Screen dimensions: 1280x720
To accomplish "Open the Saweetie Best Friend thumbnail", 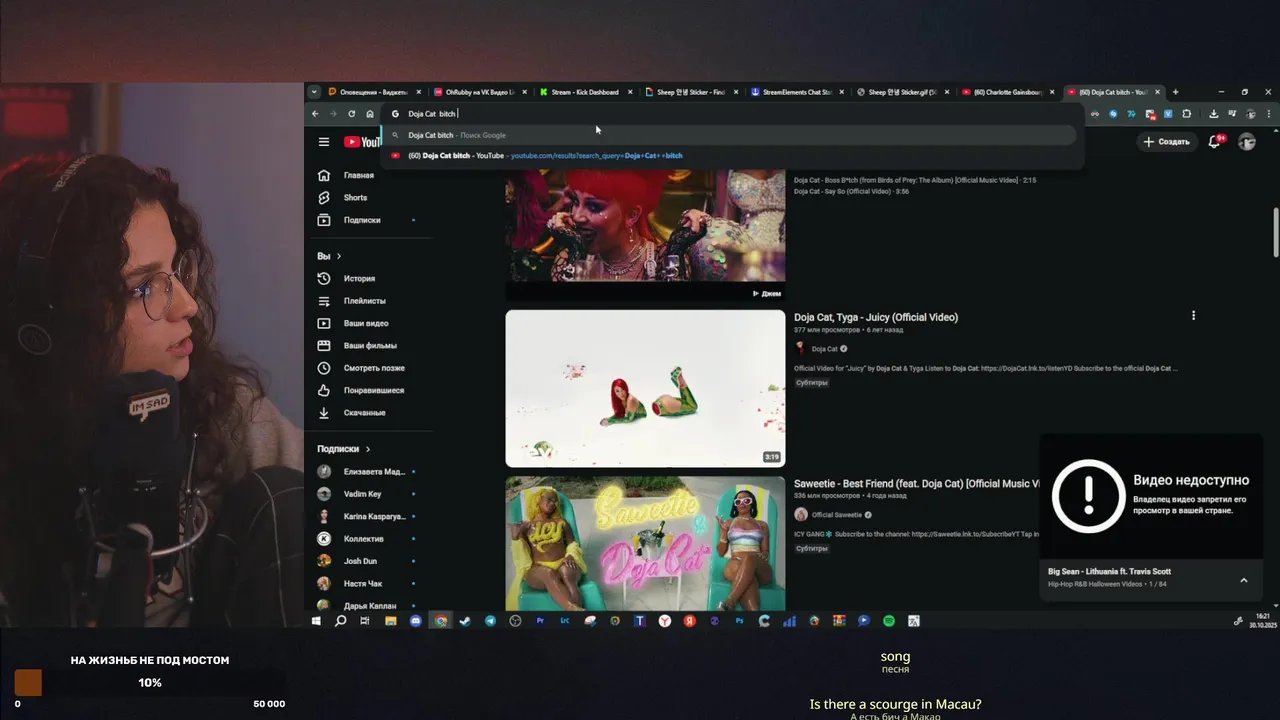I will point(645,543).
